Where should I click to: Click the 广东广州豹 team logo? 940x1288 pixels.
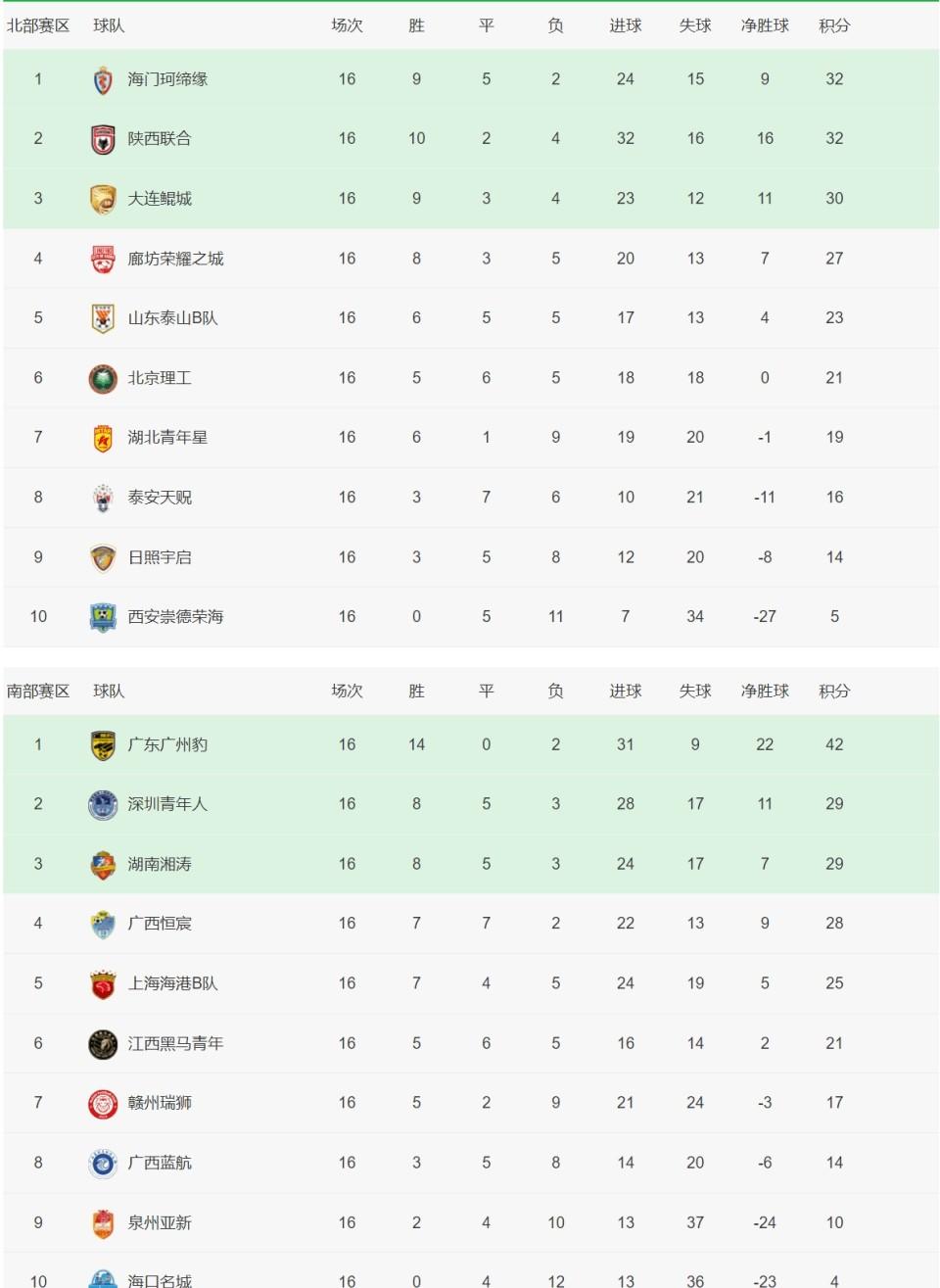point(103,745)
